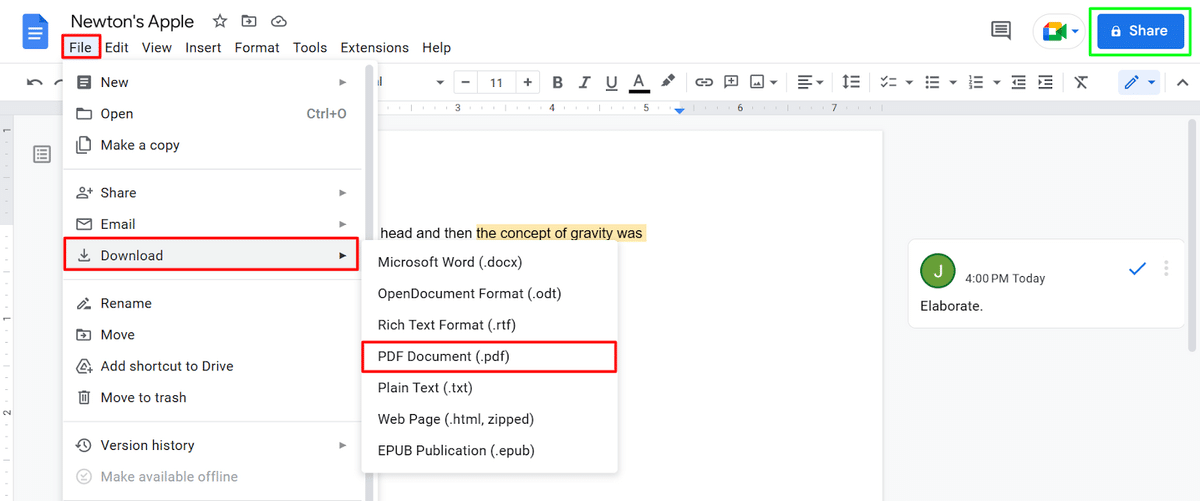The height and width of the screenshot is (501, 1200).
Task: Star the Newton's Apple document
Action: point(219,21)
